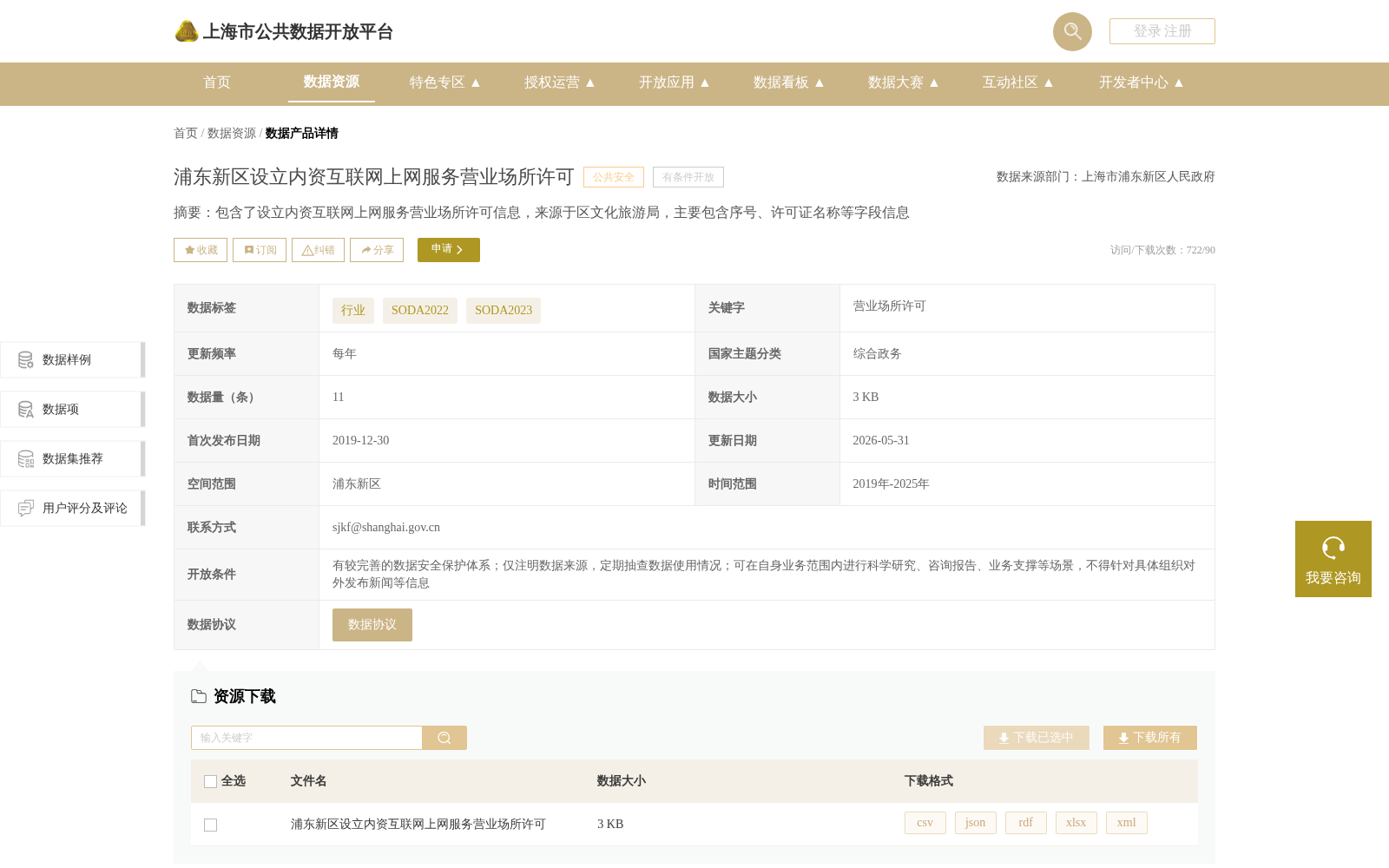Click the 2019-12-30 first publish date

coord(361,441)
